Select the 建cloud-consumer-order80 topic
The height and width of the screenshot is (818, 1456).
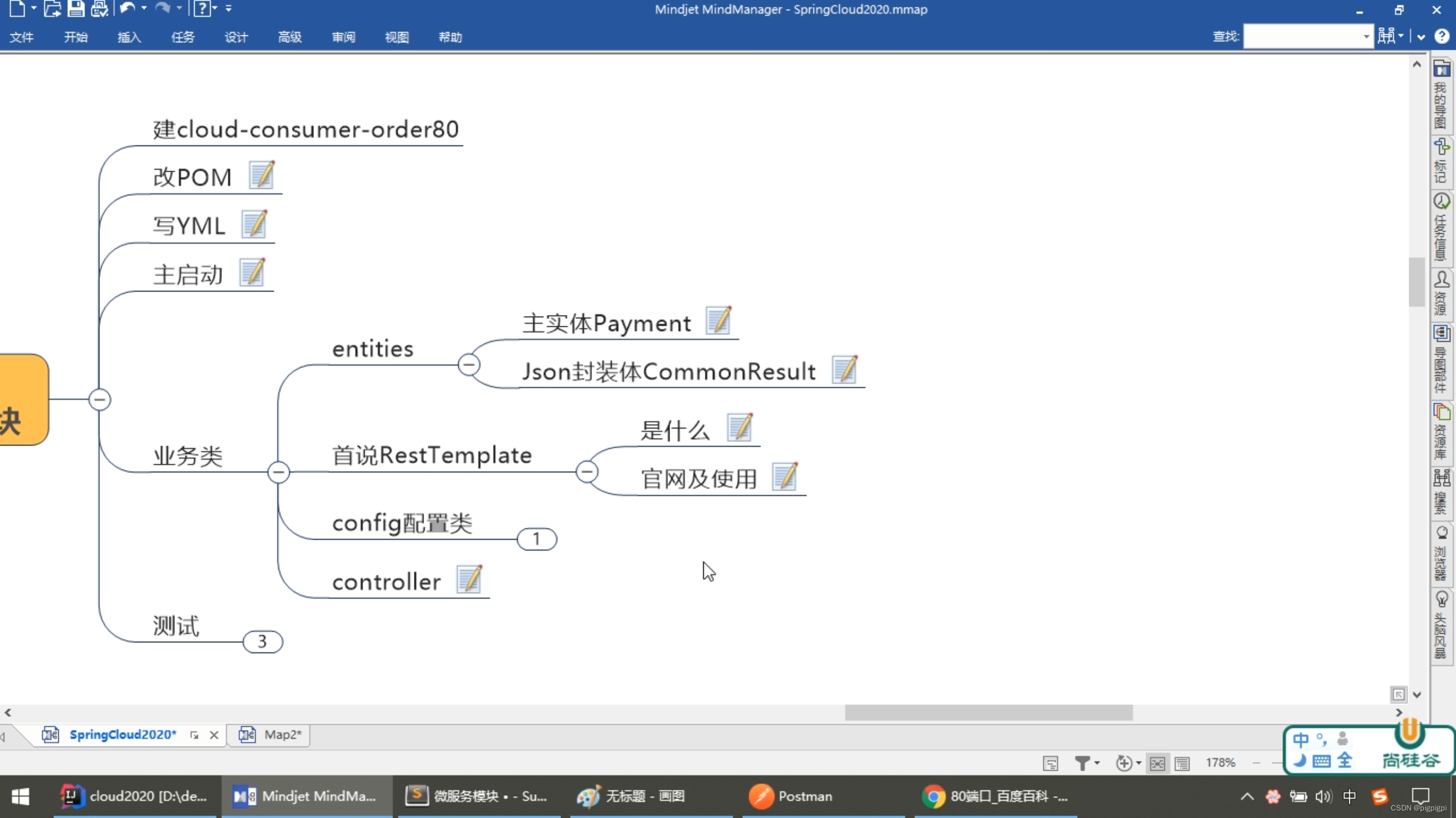306,129
